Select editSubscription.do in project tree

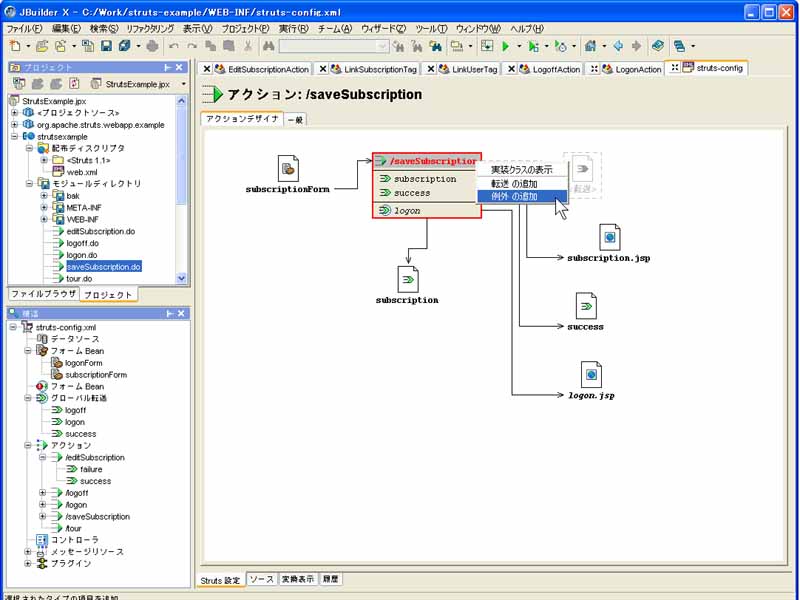(101, 231)
